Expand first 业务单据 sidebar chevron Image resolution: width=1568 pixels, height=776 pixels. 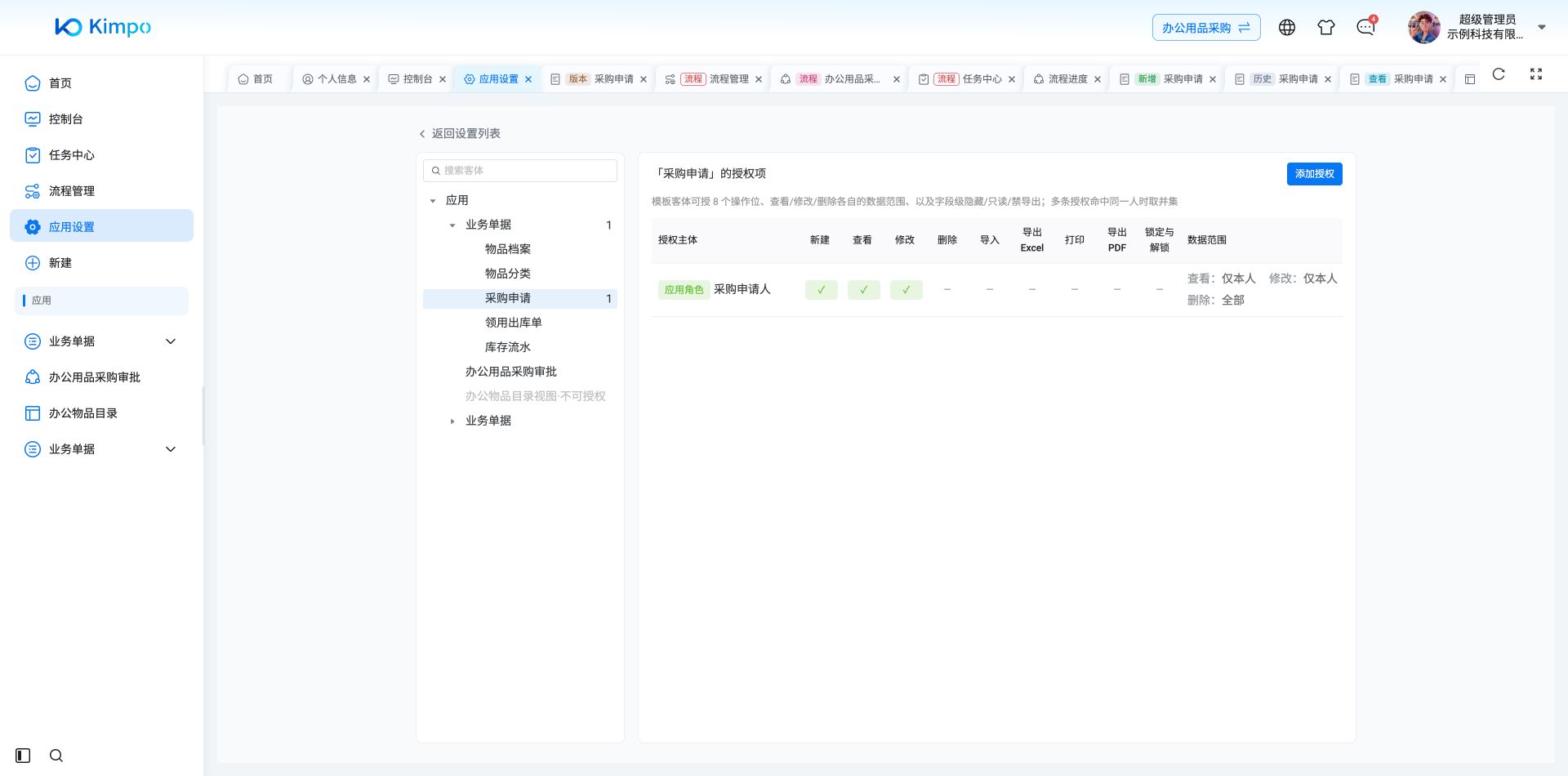click(x=171, y=341)
